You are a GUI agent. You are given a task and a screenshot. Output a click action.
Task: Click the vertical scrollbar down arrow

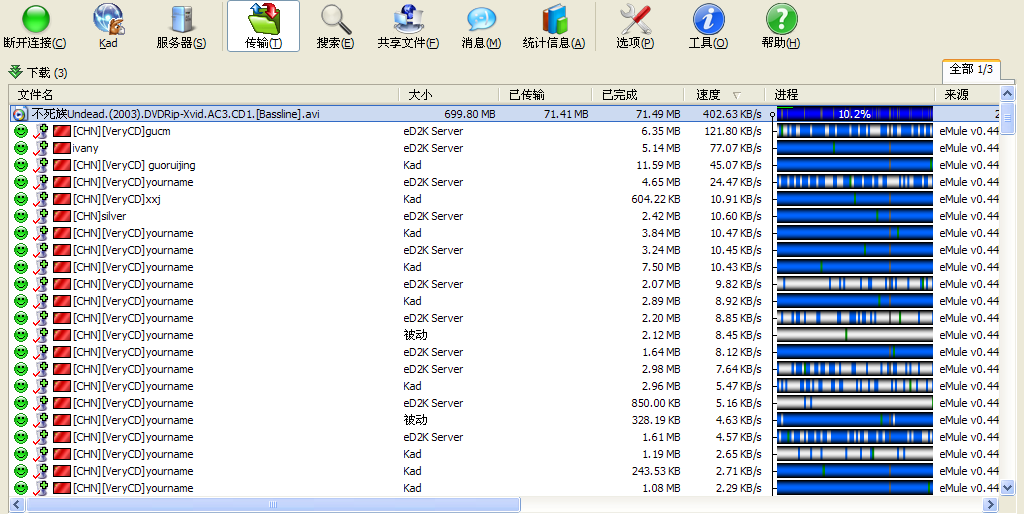click(1008, 487)
